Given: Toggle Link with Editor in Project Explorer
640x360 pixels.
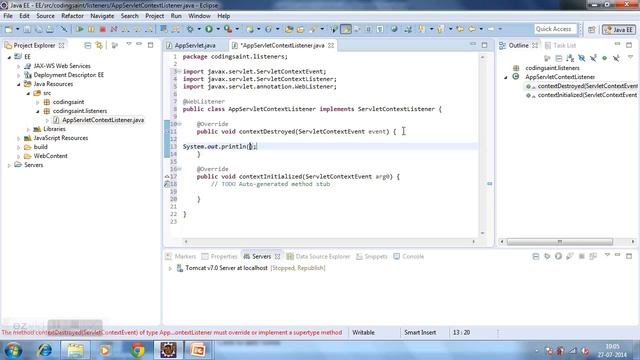Looking at the screenshot, I should tap(99, 45).
